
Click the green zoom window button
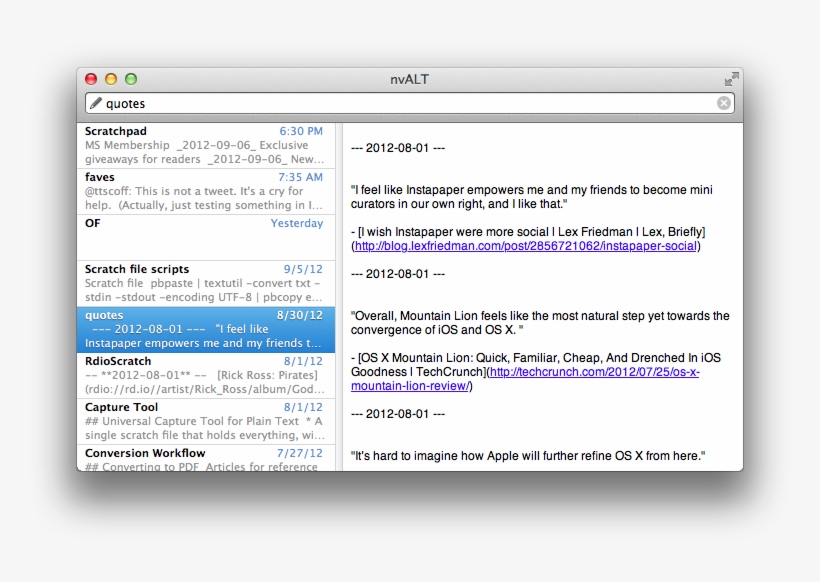(131, 79)
